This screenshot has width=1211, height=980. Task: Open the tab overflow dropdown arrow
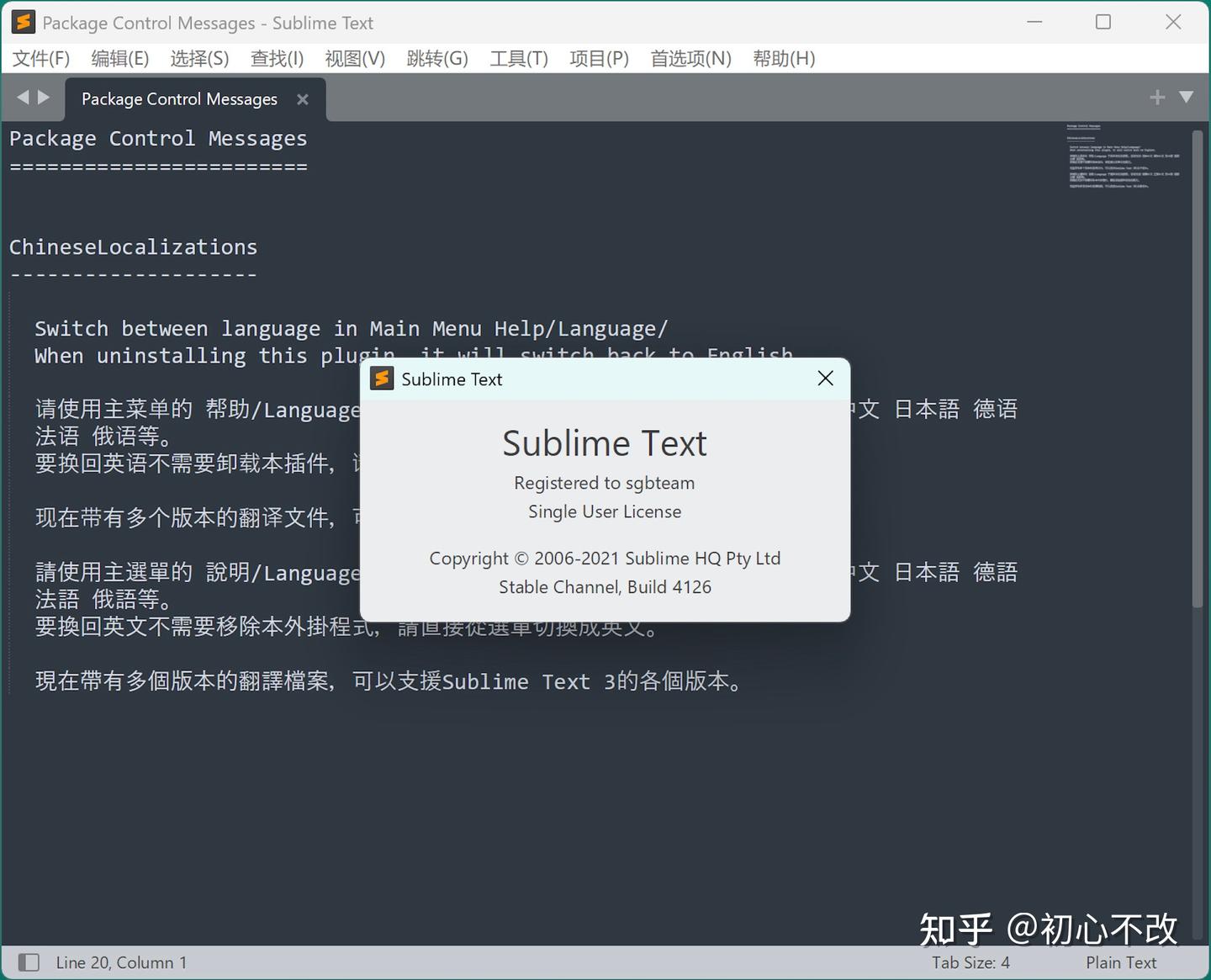click(1186, 97)
